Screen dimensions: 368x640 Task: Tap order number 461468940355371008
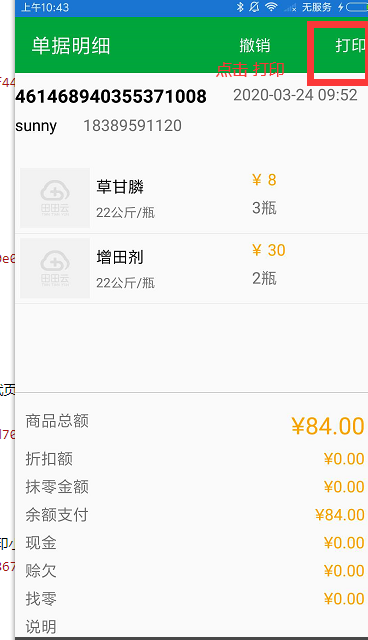pos(111,97)
